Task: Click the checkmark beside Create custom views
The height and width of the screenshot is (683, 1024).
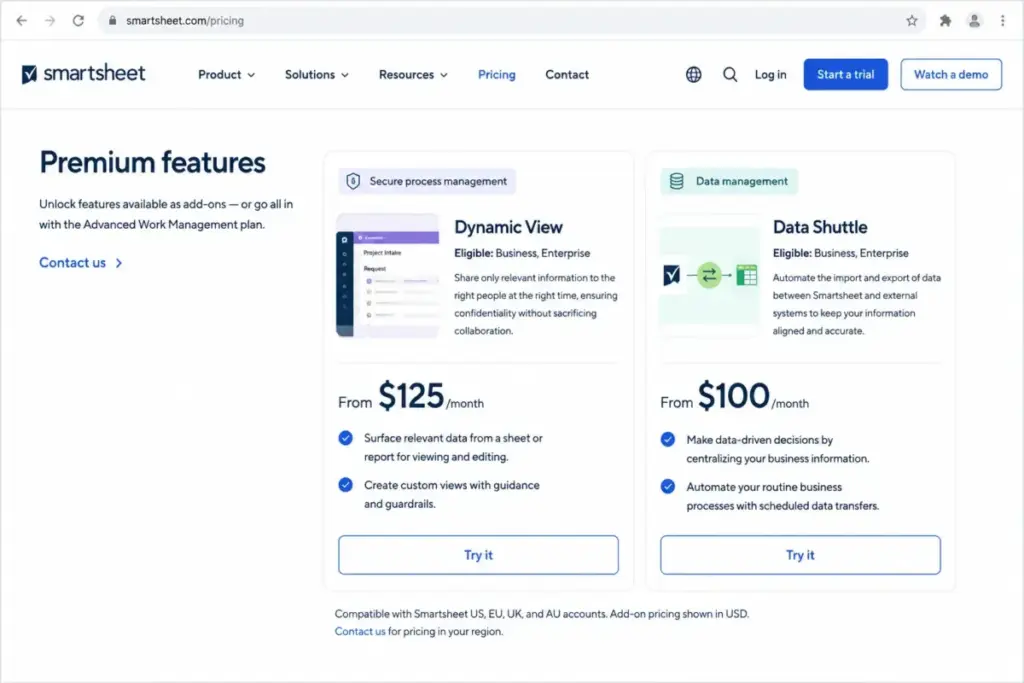Action: coord(345,484)
